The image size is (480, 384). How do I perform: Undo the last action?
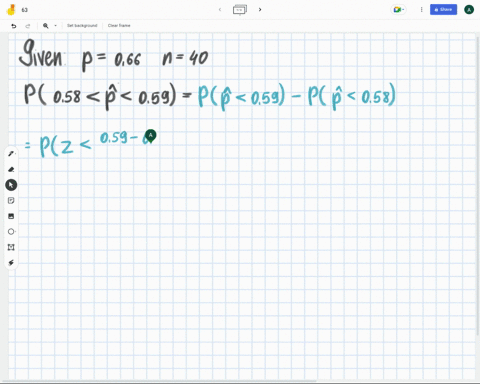(14, 26)
